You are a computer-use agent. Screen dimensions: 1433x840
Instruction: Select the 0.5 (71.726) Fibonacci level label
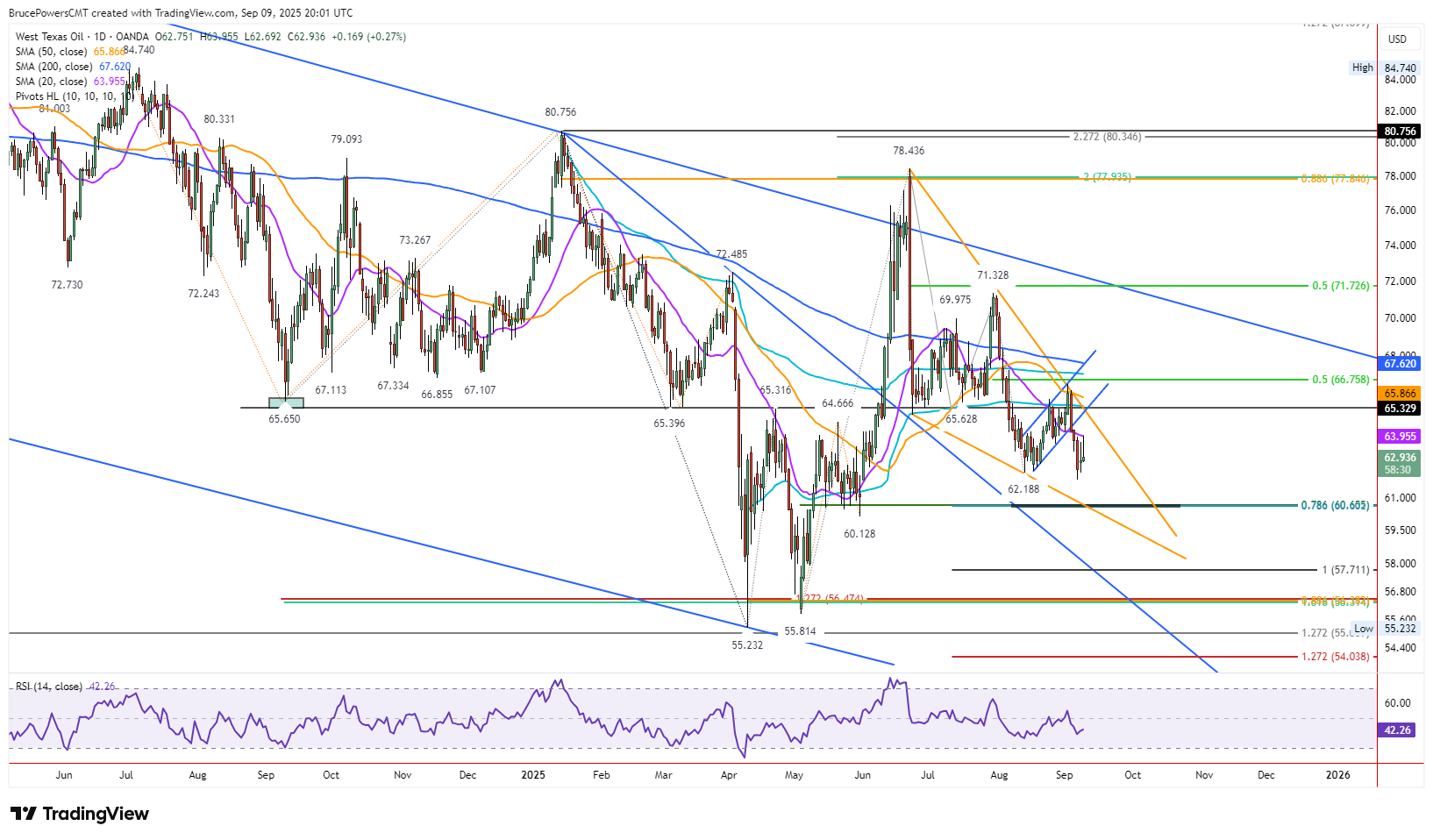pyautogui.click(x=1341, y=286)
